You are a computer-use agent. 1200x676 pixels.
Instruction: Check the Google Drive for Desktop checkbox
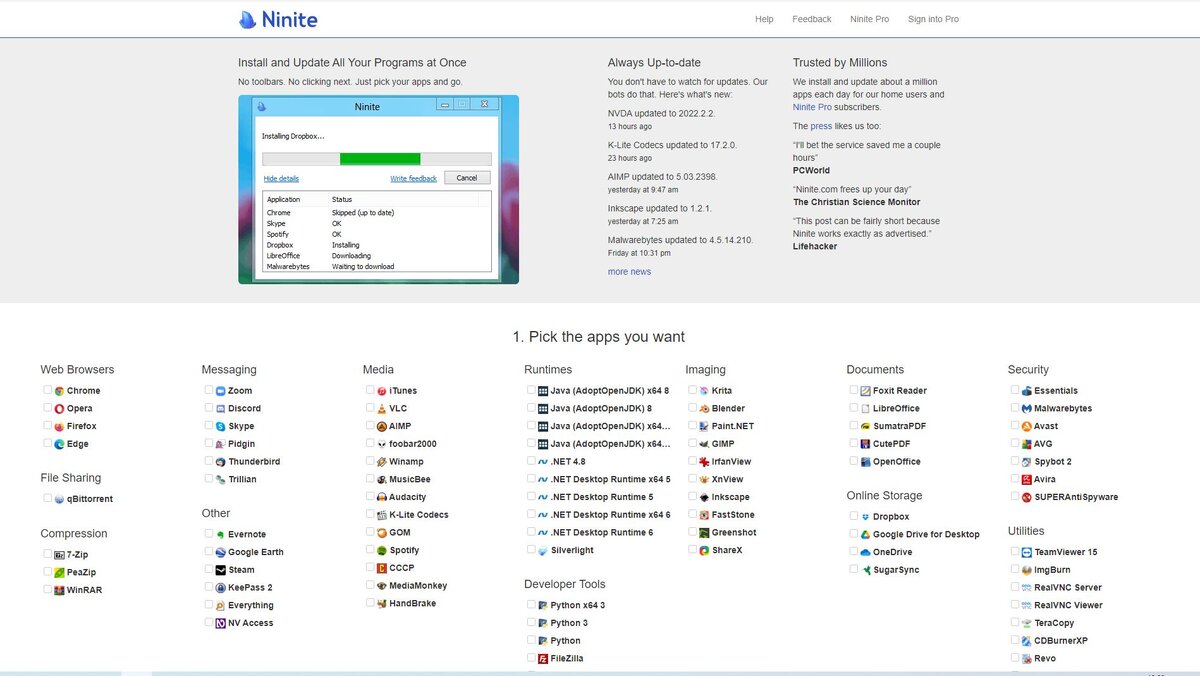pos(853,534)
